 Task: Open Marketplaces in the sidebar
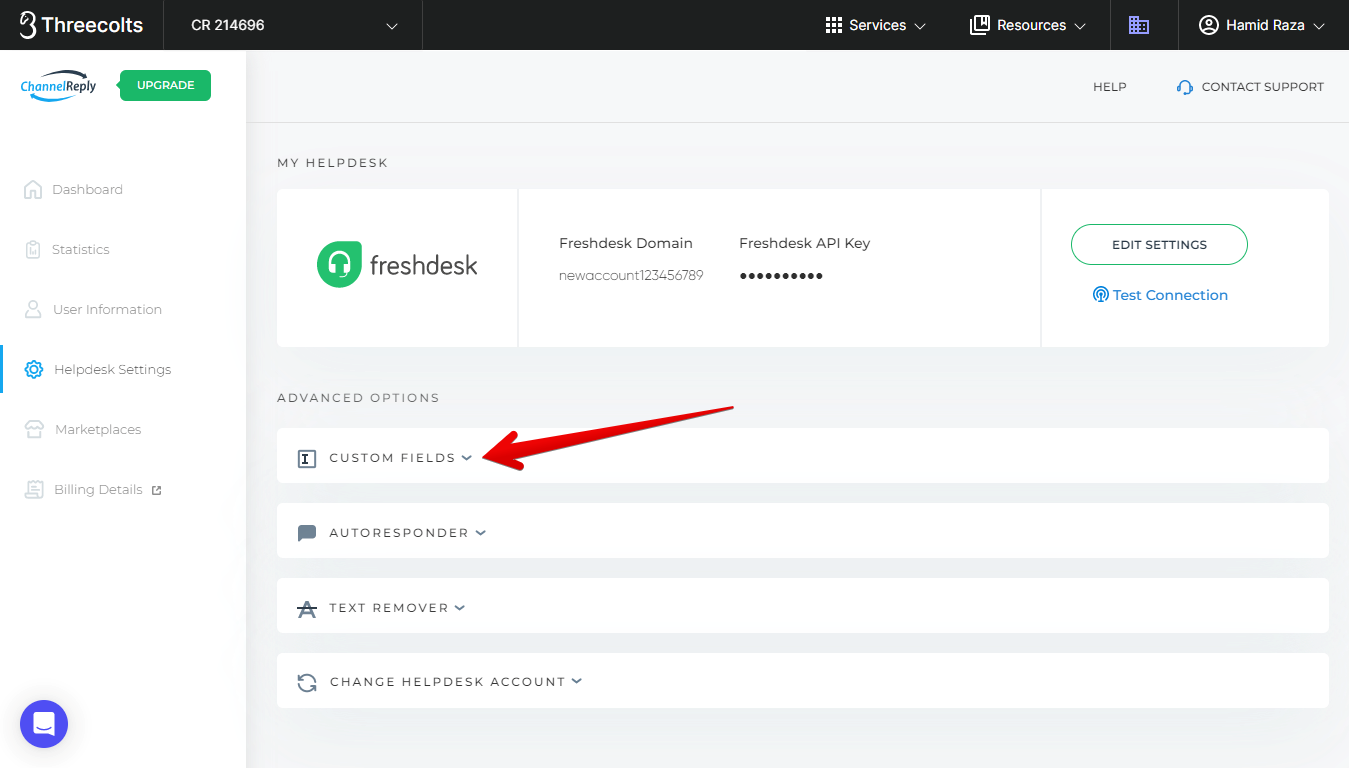point(98,429)
